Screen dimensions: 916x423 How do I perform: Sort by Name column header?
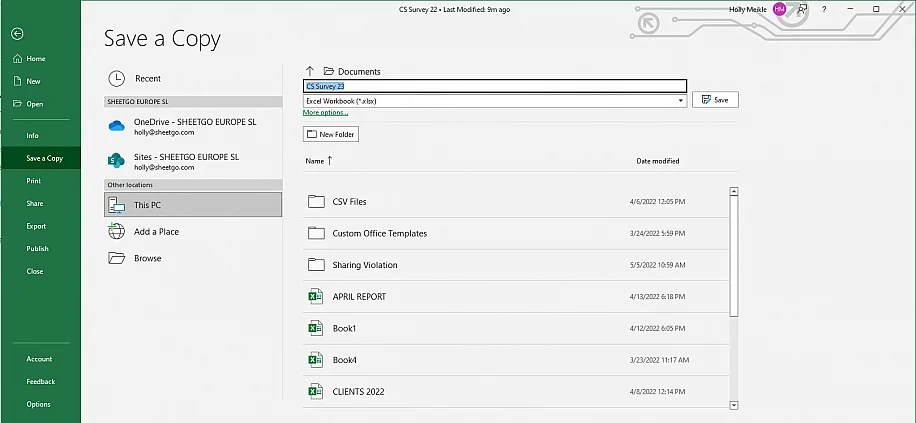pyautogui.click(x=319, y=161)
